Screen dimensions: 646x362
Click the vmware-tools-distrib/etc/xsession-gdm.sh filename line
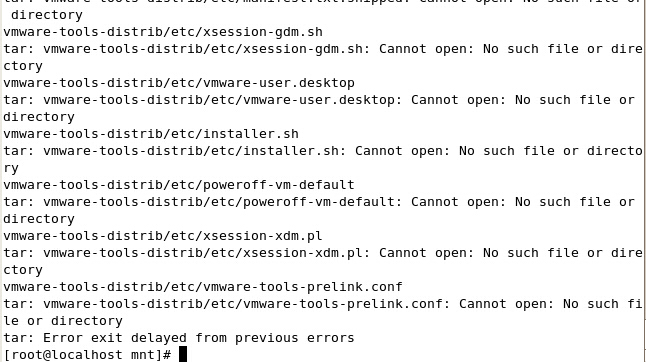point(163,32)
